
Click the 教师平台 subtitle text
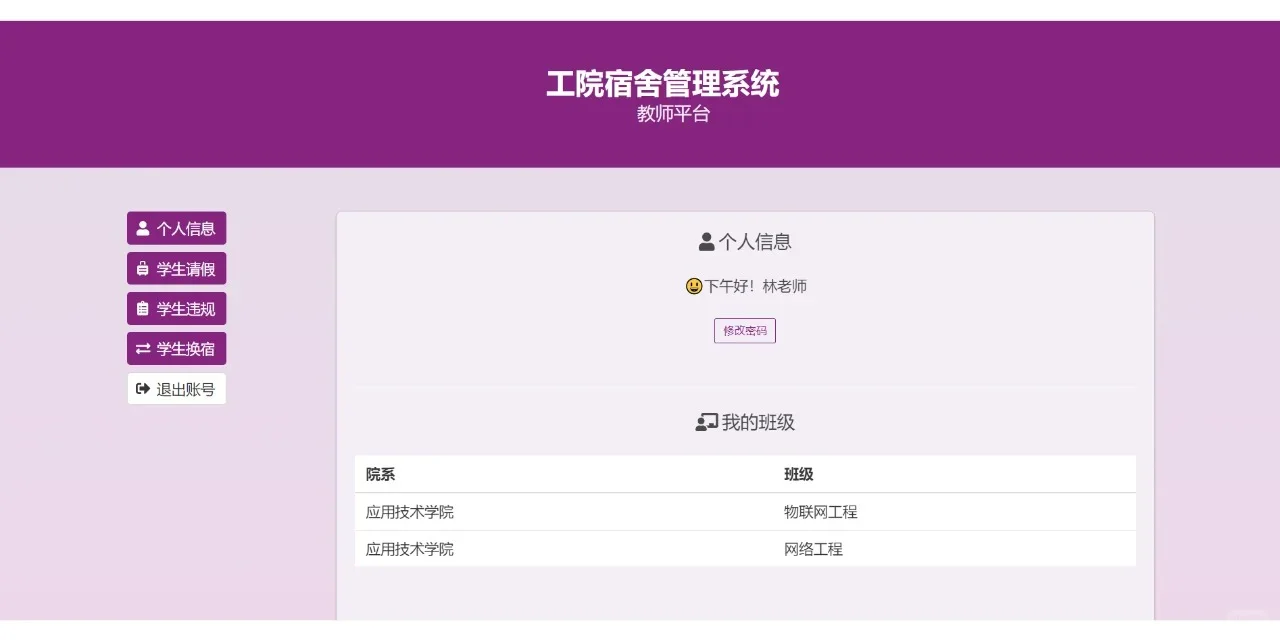coord(671,114)
